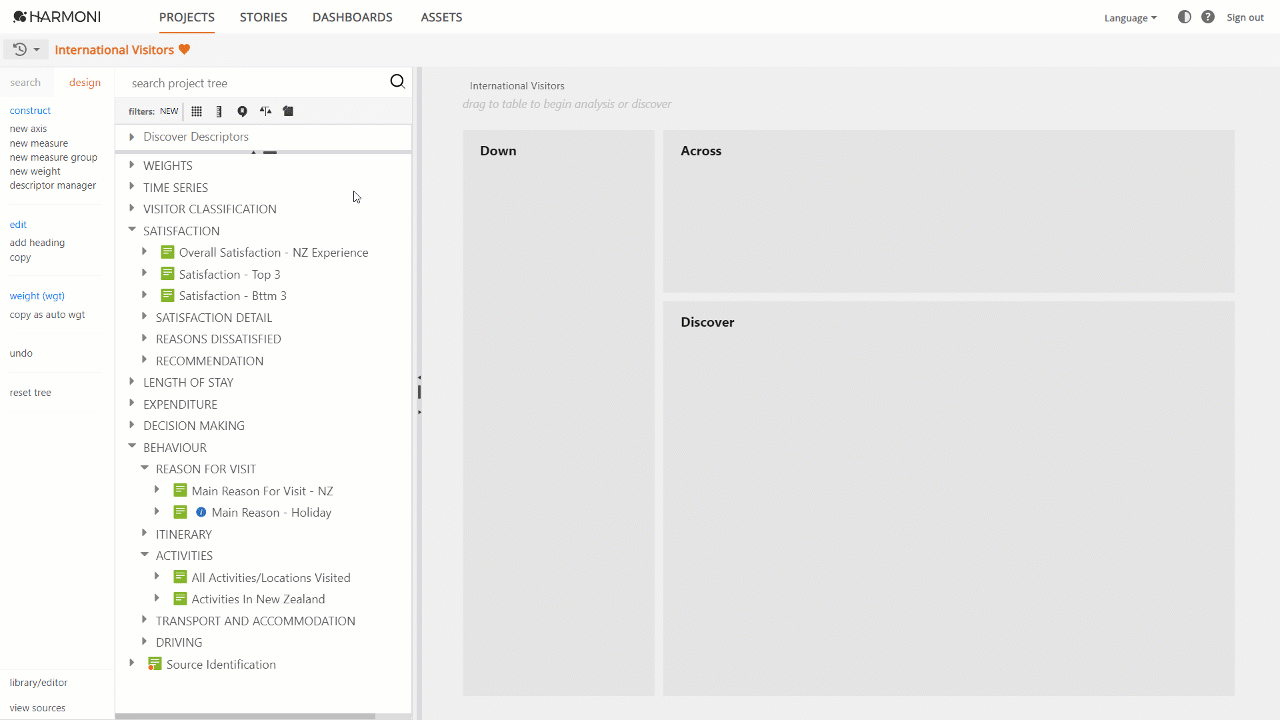Open library/editor

point(38,683)
